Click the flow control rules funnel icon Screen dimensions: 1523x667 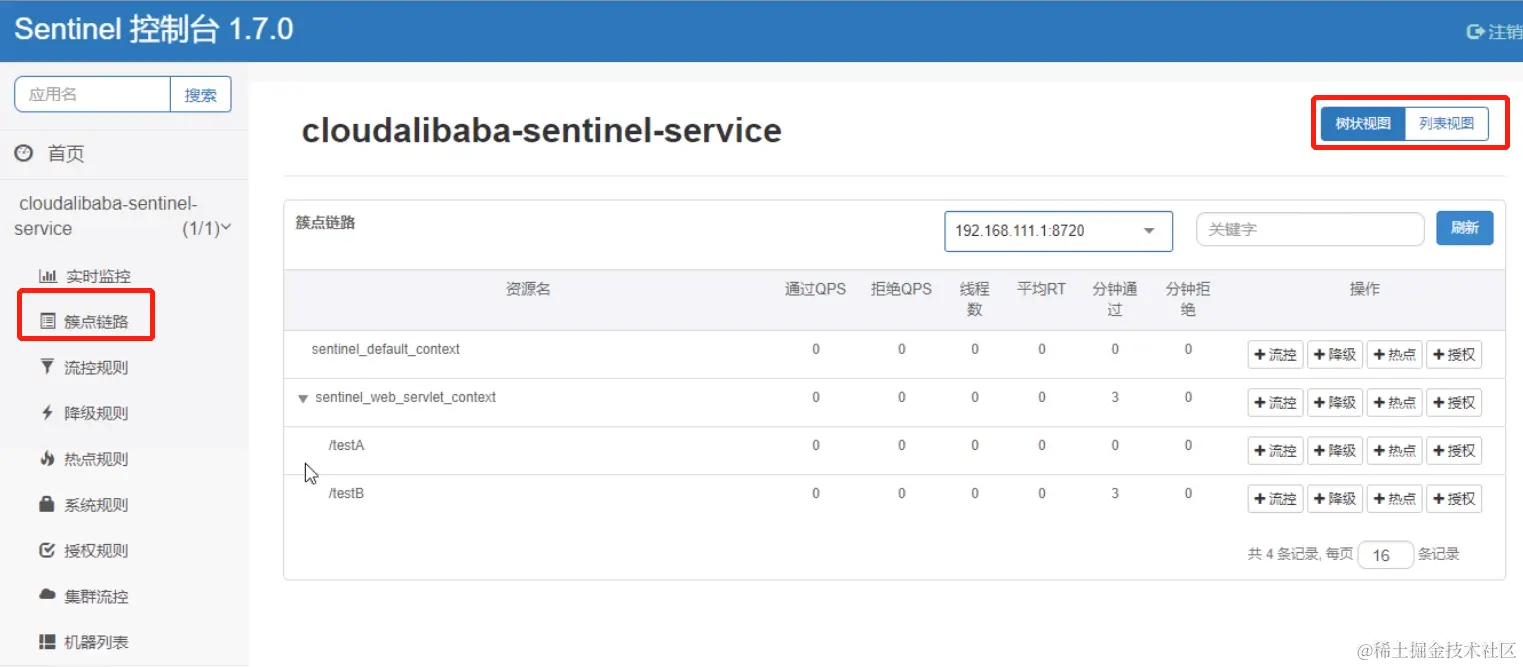pos(47,367)
